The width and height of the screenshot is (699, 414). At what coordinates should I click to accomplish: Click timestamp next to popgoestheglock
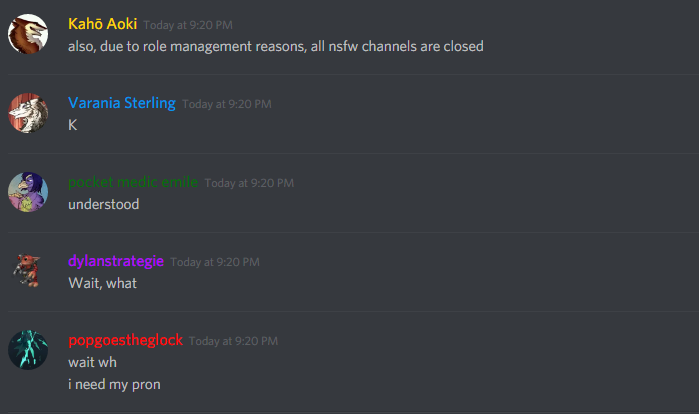233,341
